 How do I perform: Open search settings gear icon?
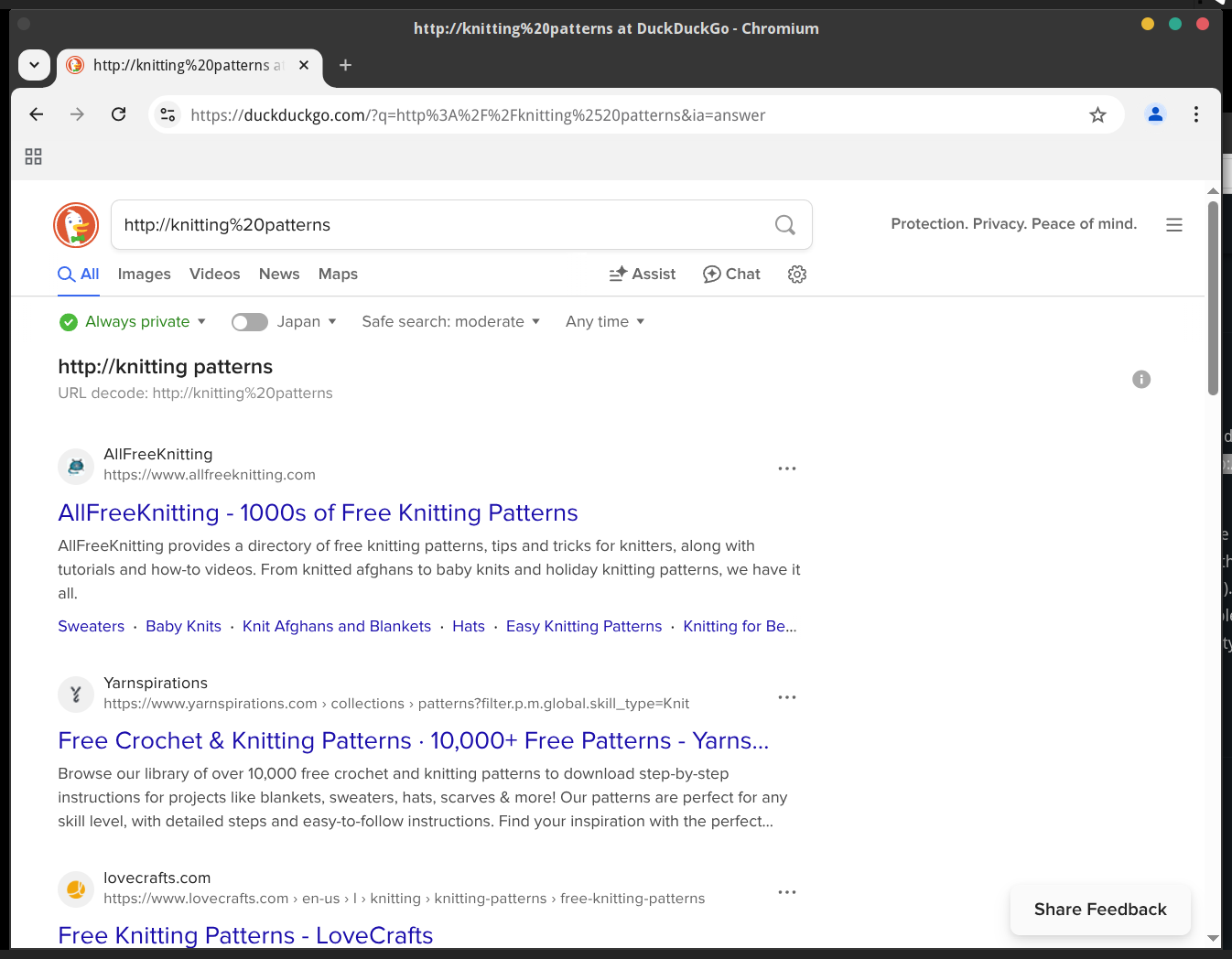pyautogui.click(x=797, y=275)
